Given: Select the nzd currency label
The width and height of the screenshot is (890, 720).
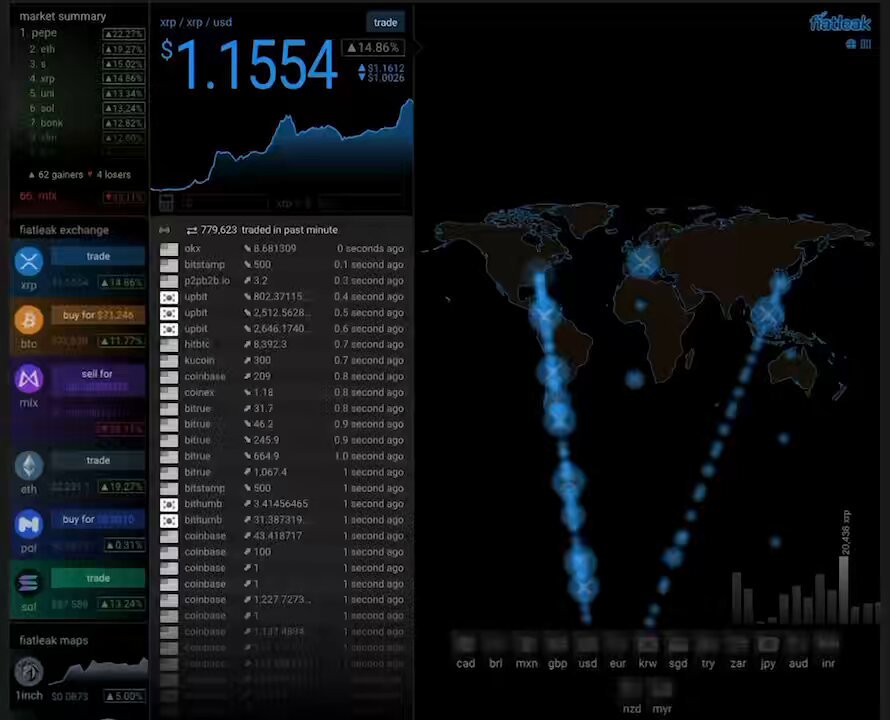Looking at the screenshot, I should pos(632,709).
